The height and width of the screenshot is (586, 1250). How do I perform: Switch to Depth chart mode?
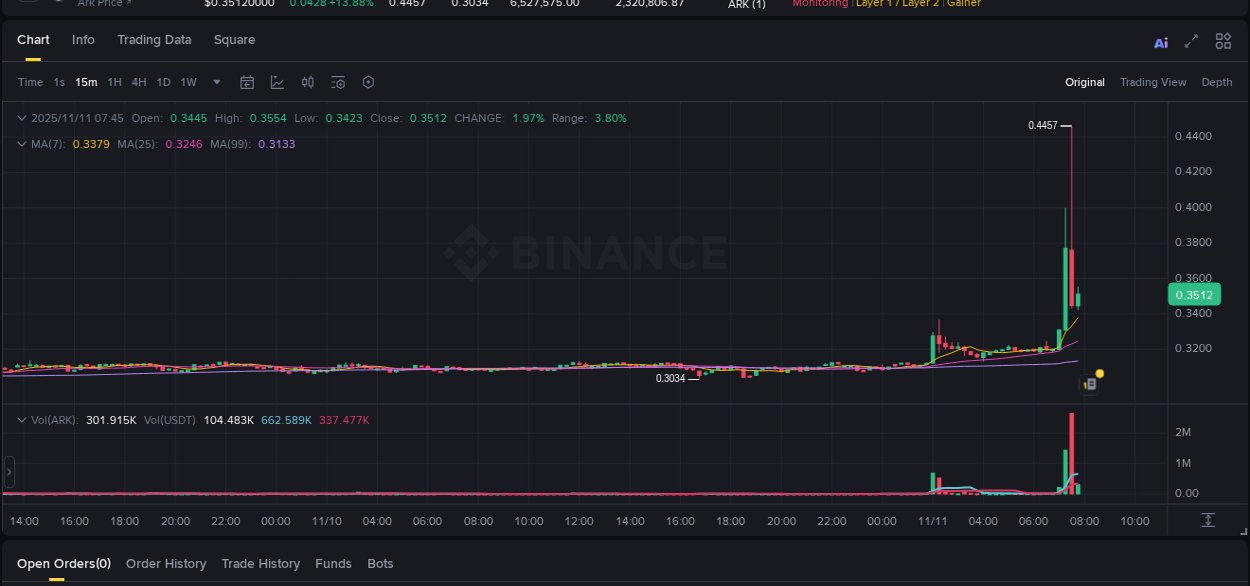(x=1216, y=82)
